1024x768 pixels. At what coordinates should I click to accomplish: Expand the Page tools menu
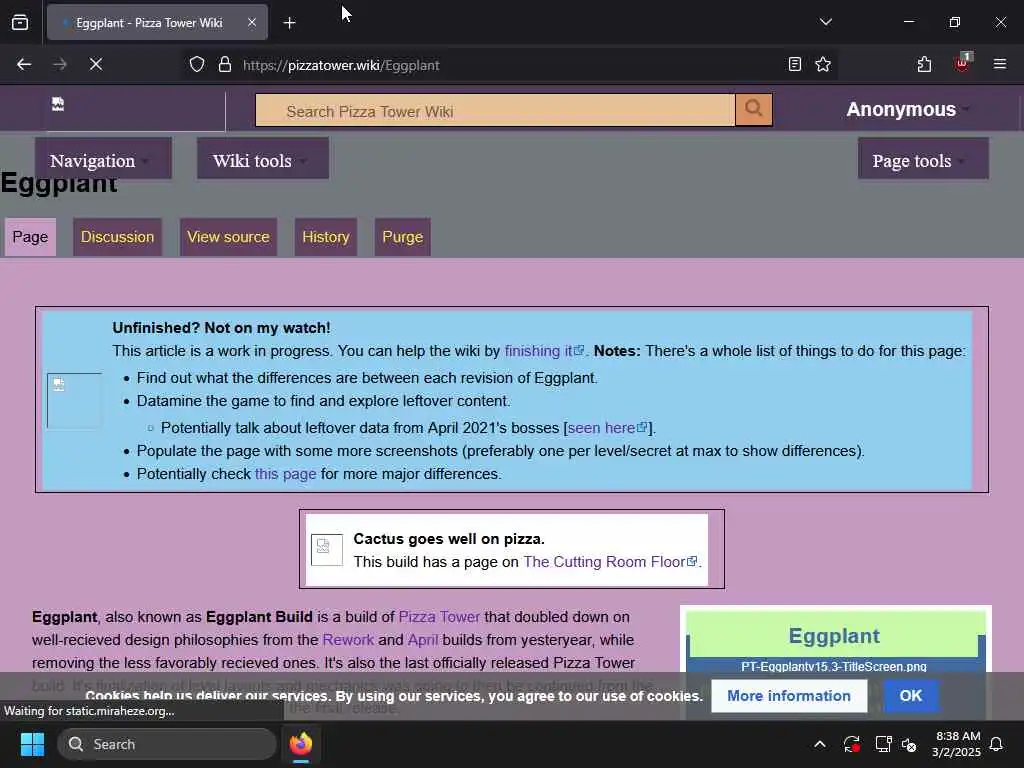tap(923, 159)
